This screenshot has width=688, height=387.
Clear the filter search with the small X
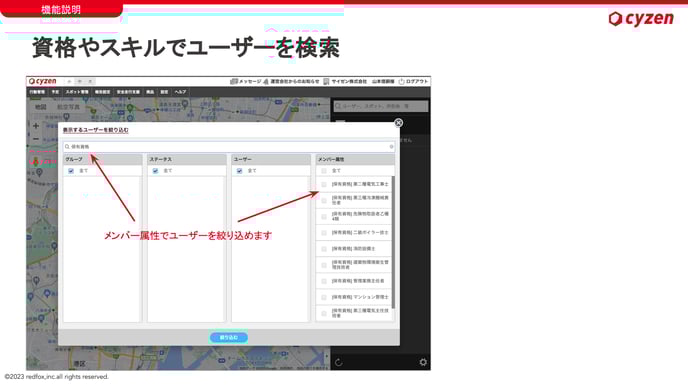391,147
